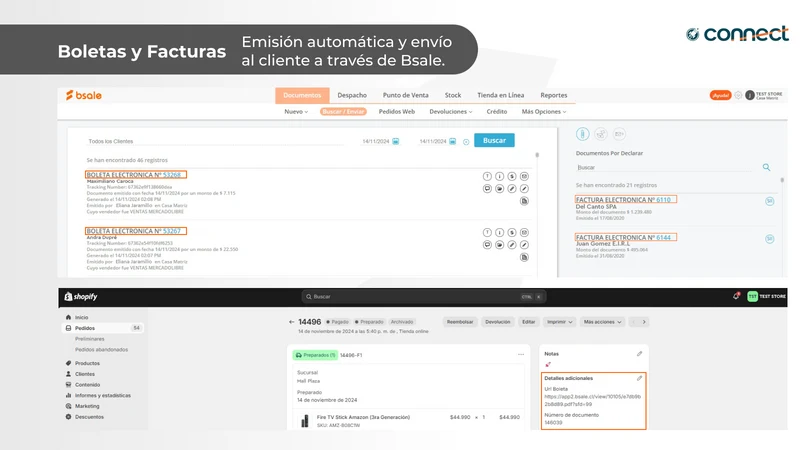Open the three-dot menu on the Preparados card
800x450 pixels.
[x=521, y=355]
